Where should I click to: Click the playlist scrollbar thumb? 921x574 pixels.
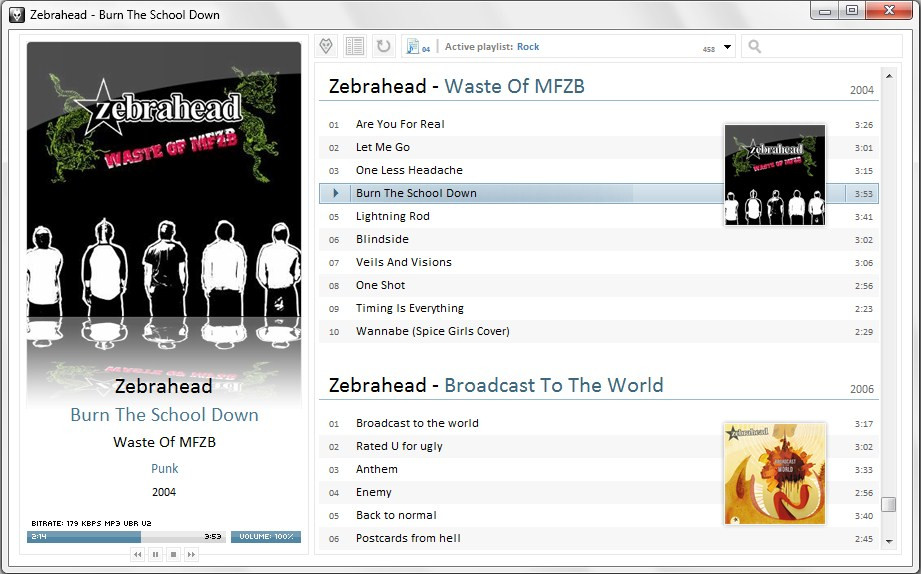click(889, 504)
